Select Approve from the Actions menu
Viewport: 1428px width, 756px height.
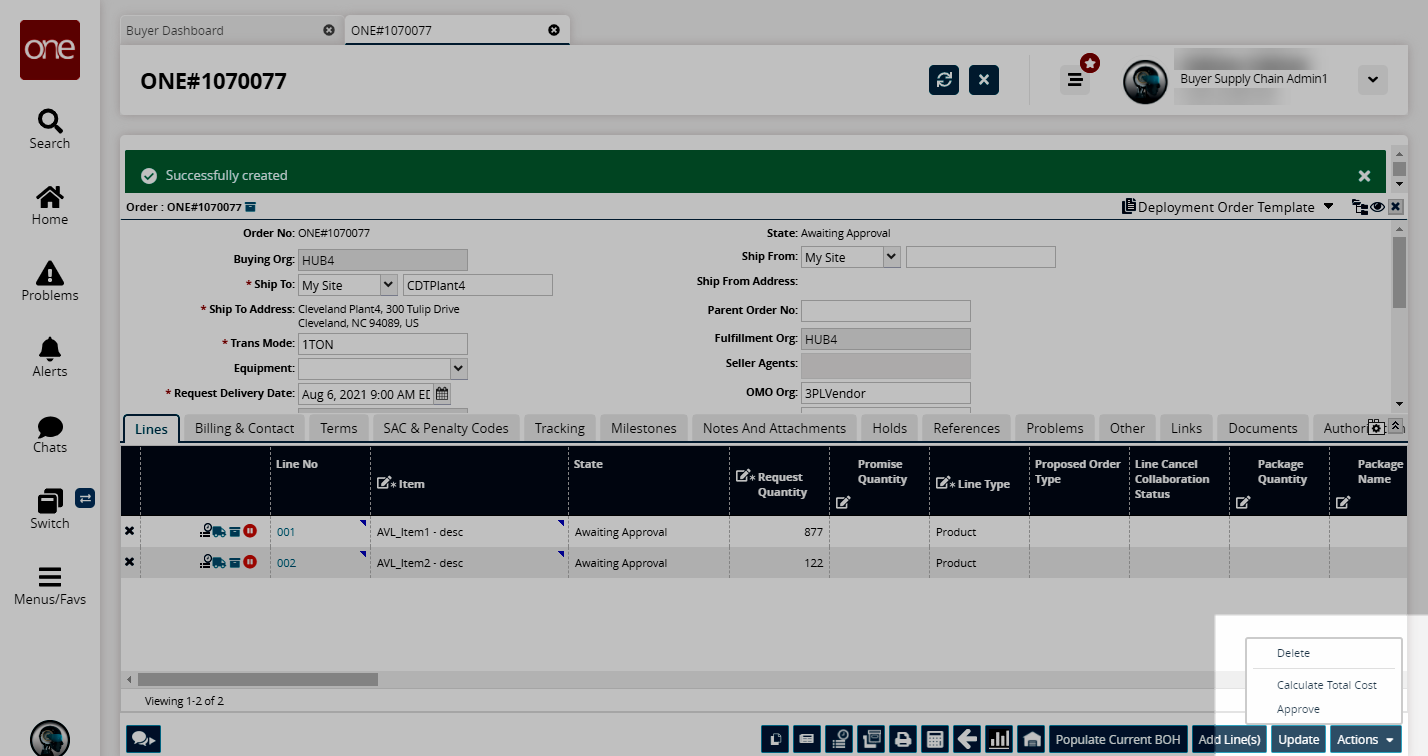(1298, 709)
